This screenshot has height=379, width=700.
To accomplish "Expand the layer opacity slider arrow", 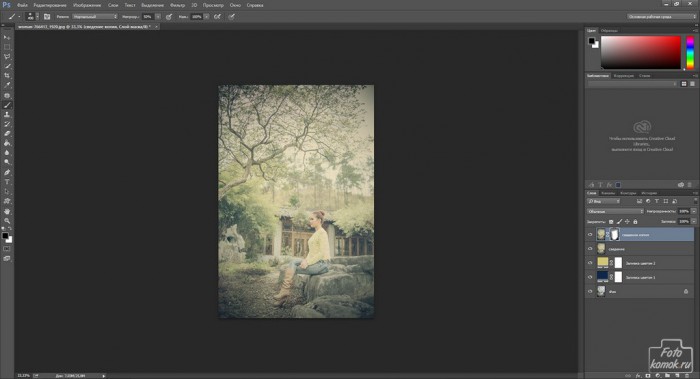I will click(694, 211).
